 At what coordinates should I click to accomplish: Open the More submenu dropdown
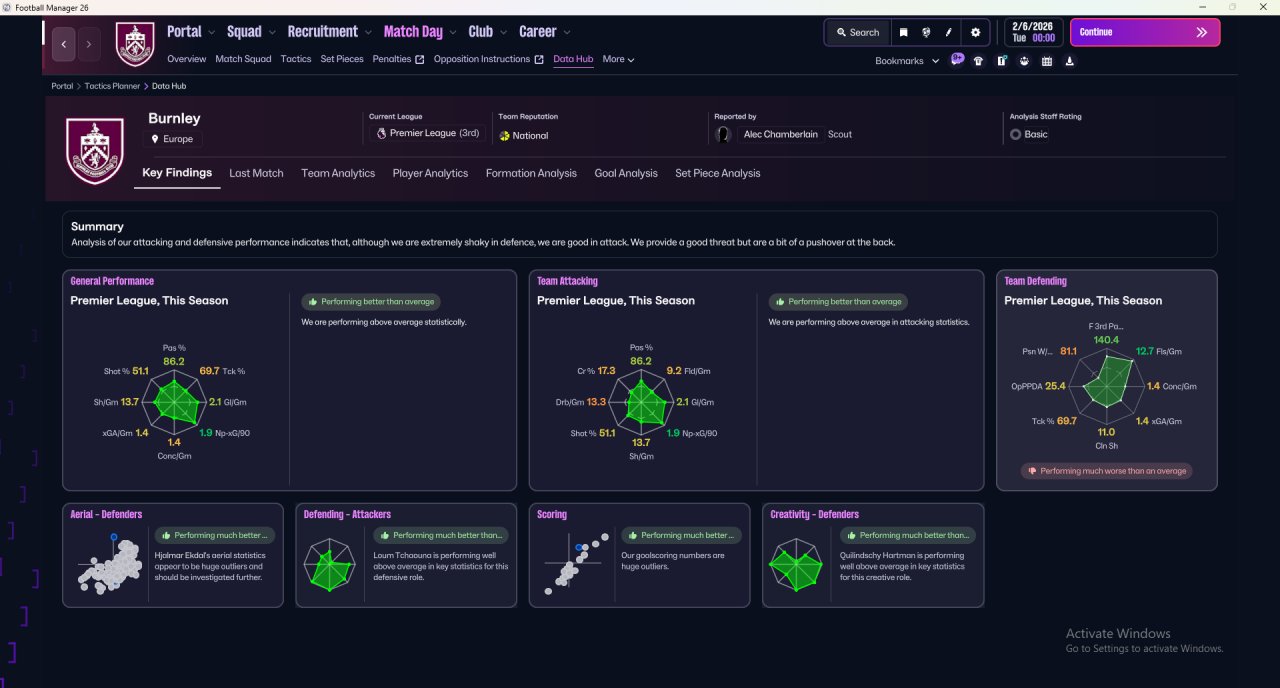(x=618, y=59)
